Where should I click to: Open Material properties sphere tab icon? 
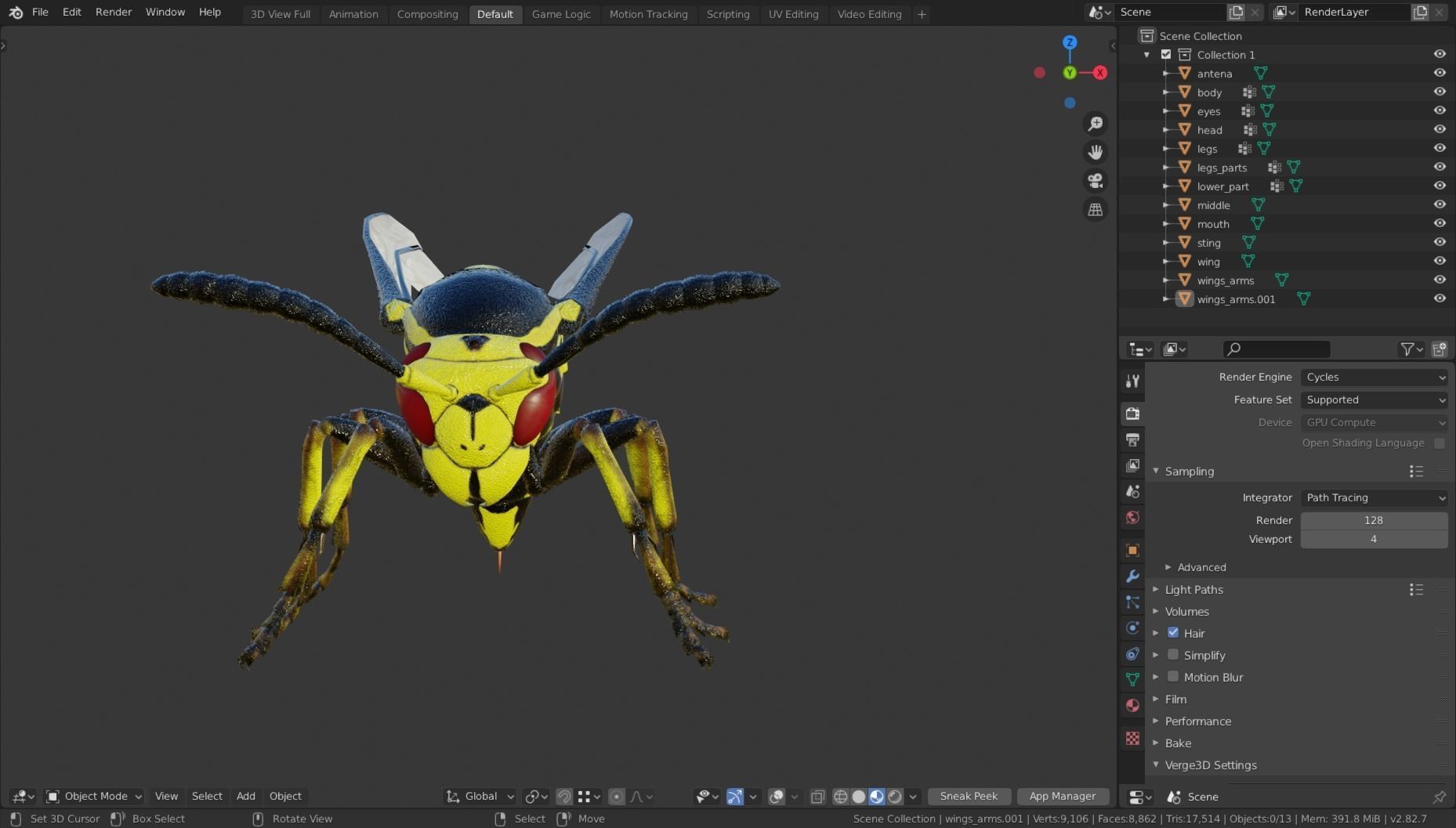[x=1132, y=705]
